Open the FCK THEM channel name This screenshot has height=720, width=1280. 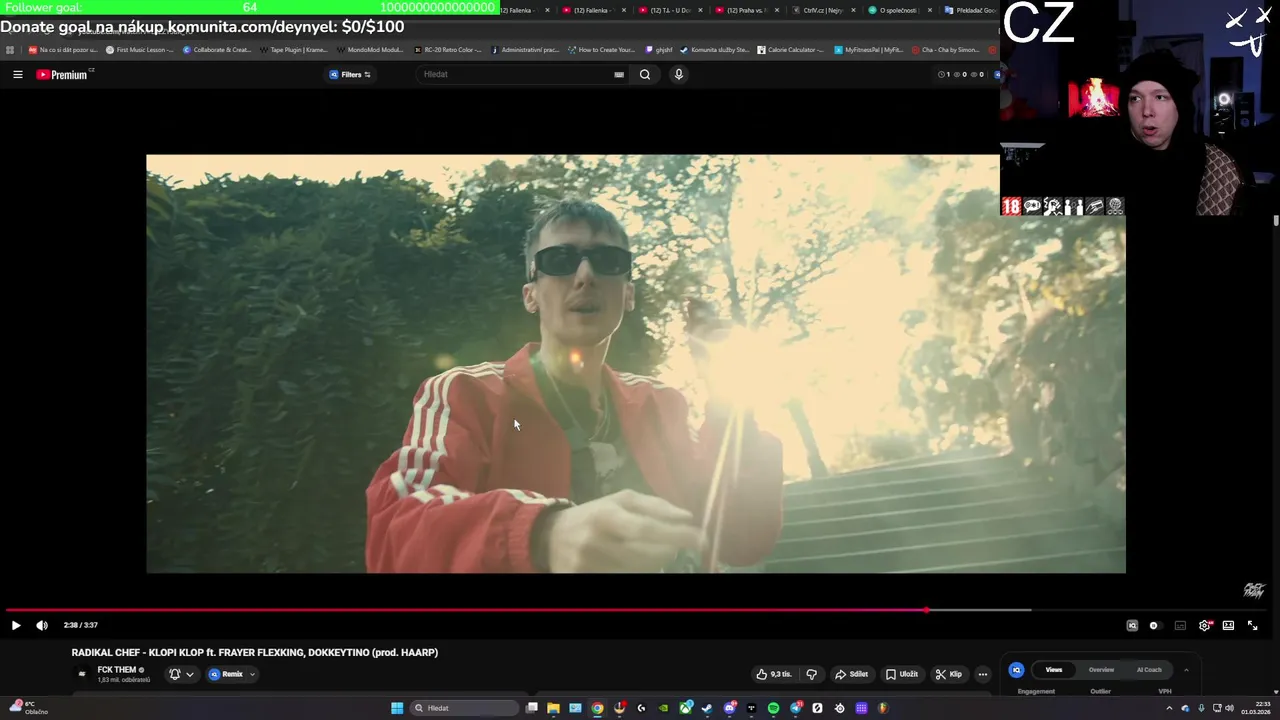(x=116, y=670)
